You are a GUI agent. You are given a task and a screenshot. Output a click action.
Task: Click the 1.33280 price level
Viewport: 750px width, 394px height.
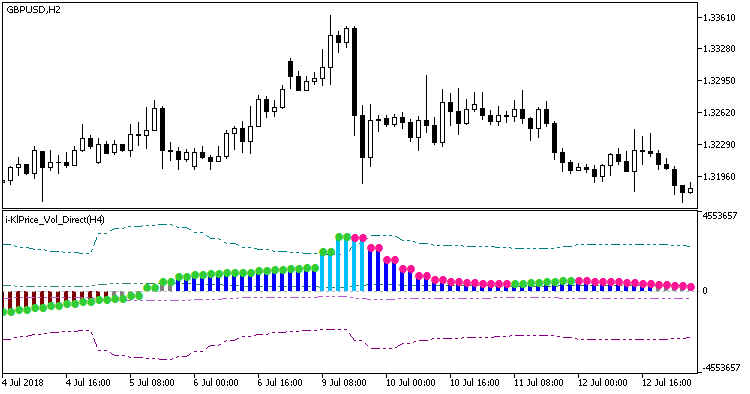click(719, 49)
